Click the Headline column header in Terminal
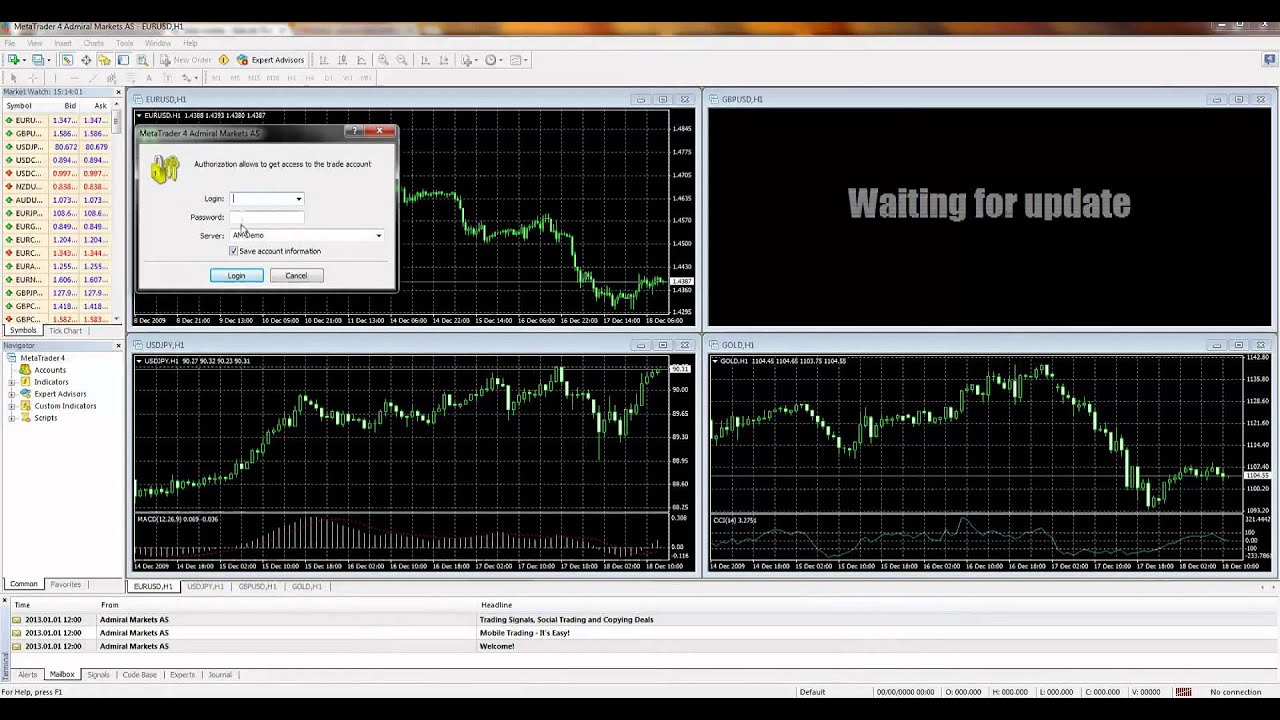This screenshot has height=720, width=1280. (496, 605)
